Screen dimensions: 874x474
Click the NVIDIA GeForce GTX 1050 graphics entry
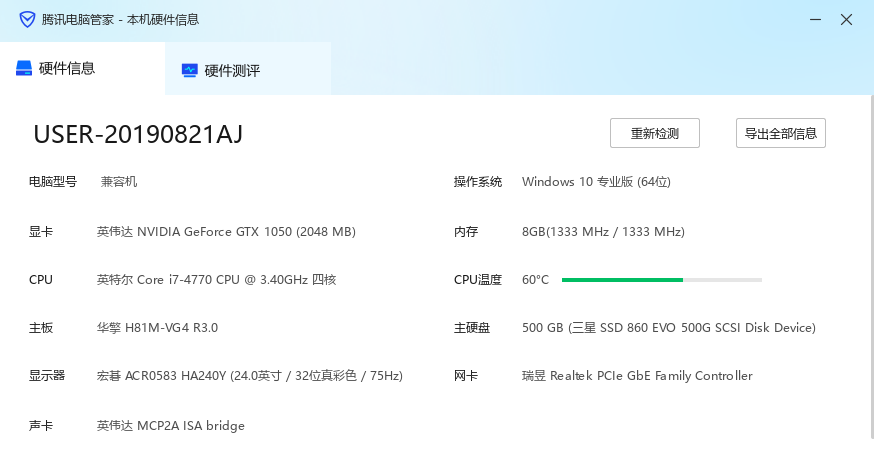pos(226,232)
